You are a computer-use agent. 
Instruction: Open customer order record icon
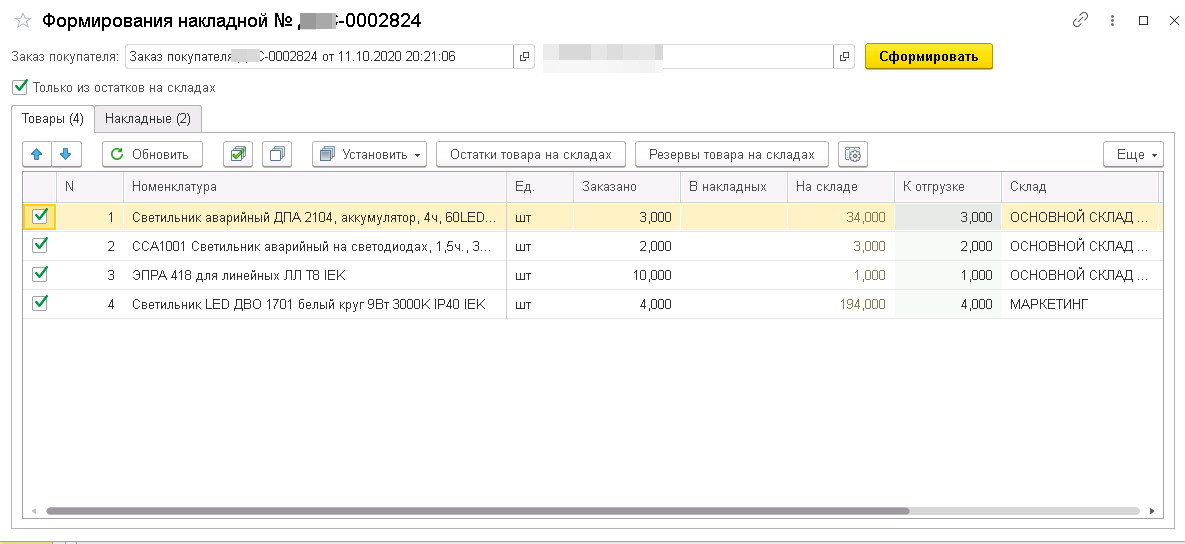[525, 57]
